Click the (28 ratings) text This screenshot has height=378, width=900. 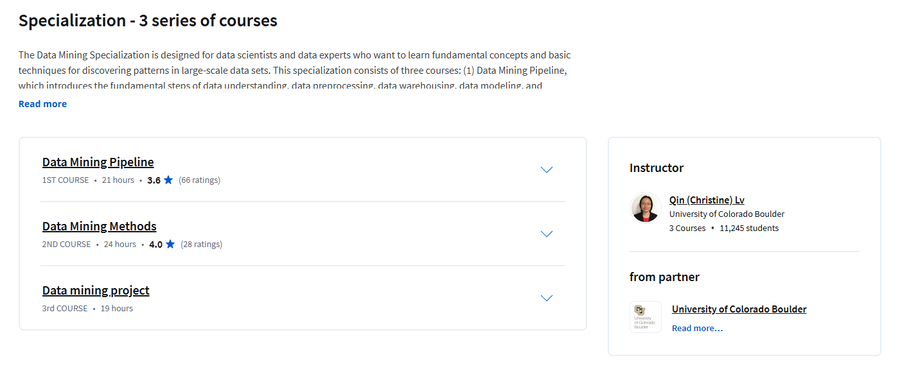pos(201,244)
